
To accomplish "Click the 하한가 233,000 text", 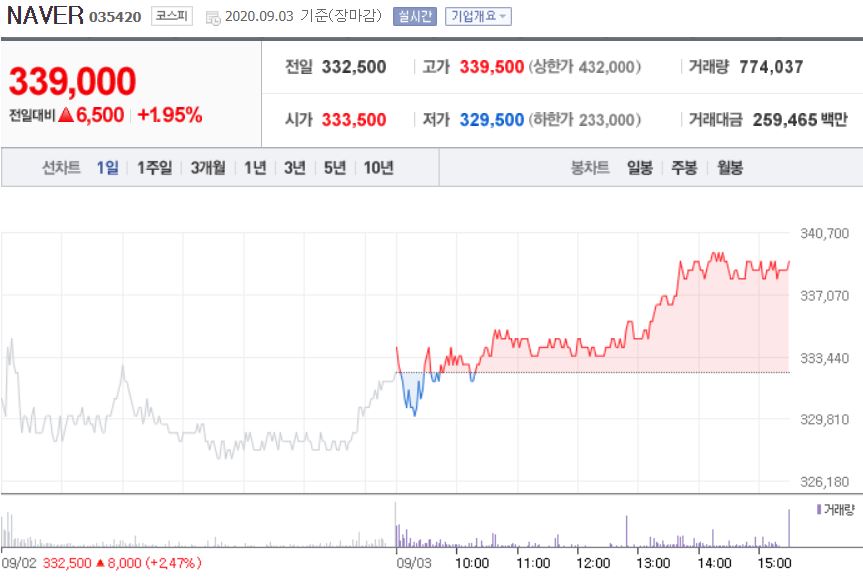I will 585,119.
